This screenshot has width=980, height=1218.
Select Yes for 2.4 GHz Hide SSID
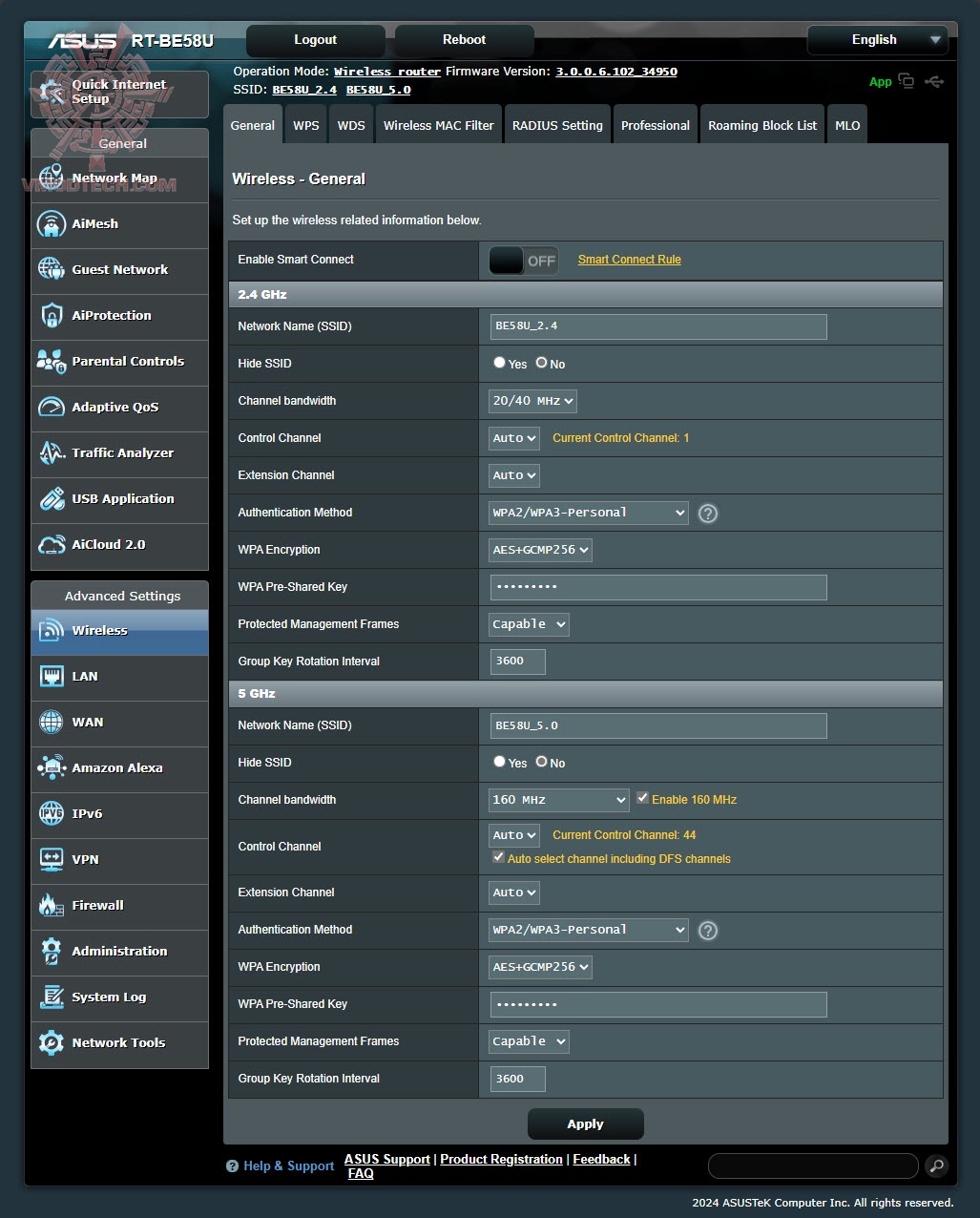click(499, 363)
